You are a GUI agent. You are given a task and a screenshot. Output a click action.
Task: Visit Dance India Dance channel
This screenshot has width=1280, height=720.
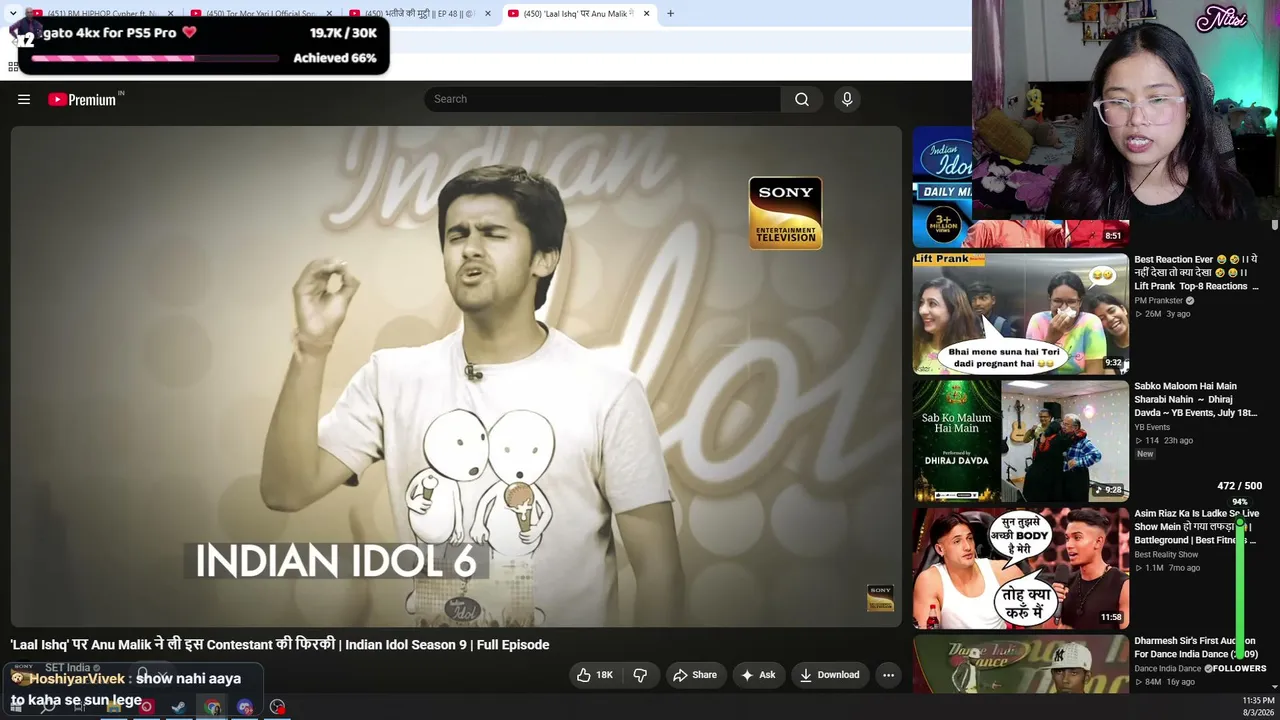[x=1167, y=668]
